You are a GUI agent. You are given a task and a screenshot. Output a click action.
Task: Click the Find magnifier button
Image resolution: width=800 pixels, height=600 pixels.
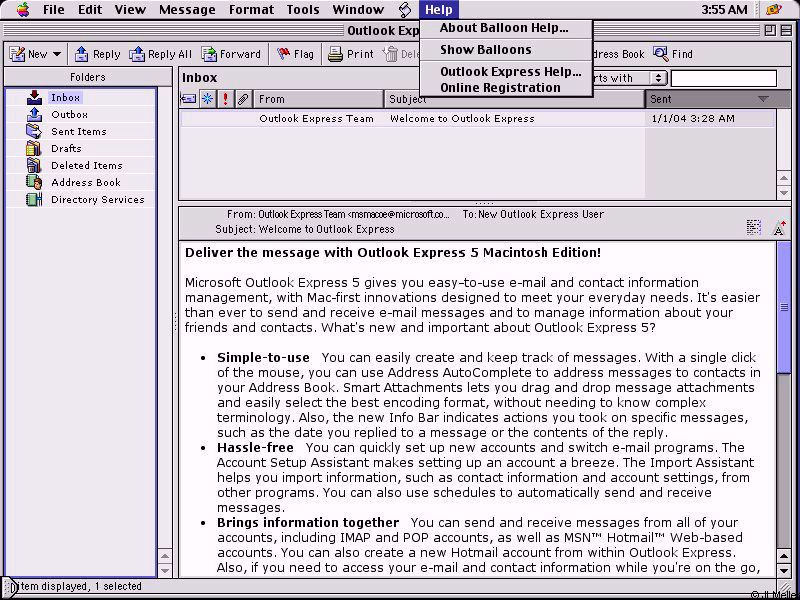click(672, 54)
